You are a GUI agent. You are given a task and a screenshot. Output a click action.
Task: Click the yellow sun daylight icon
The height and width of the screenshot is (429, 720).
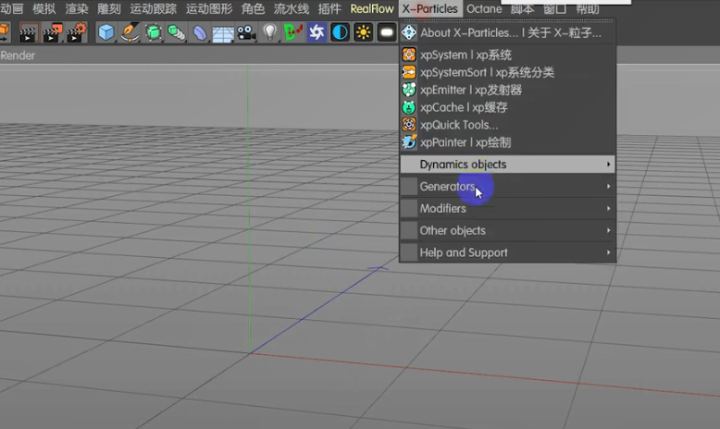click(363, 33)
